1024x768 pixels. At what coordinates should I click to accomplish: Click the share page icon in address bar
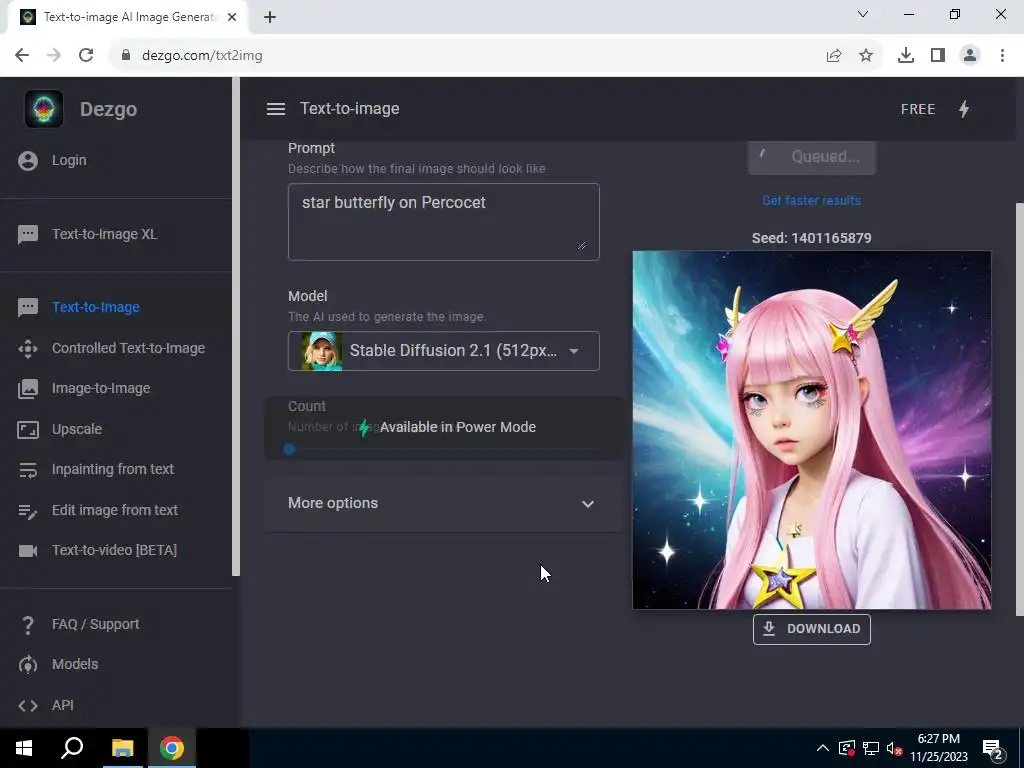834,56
